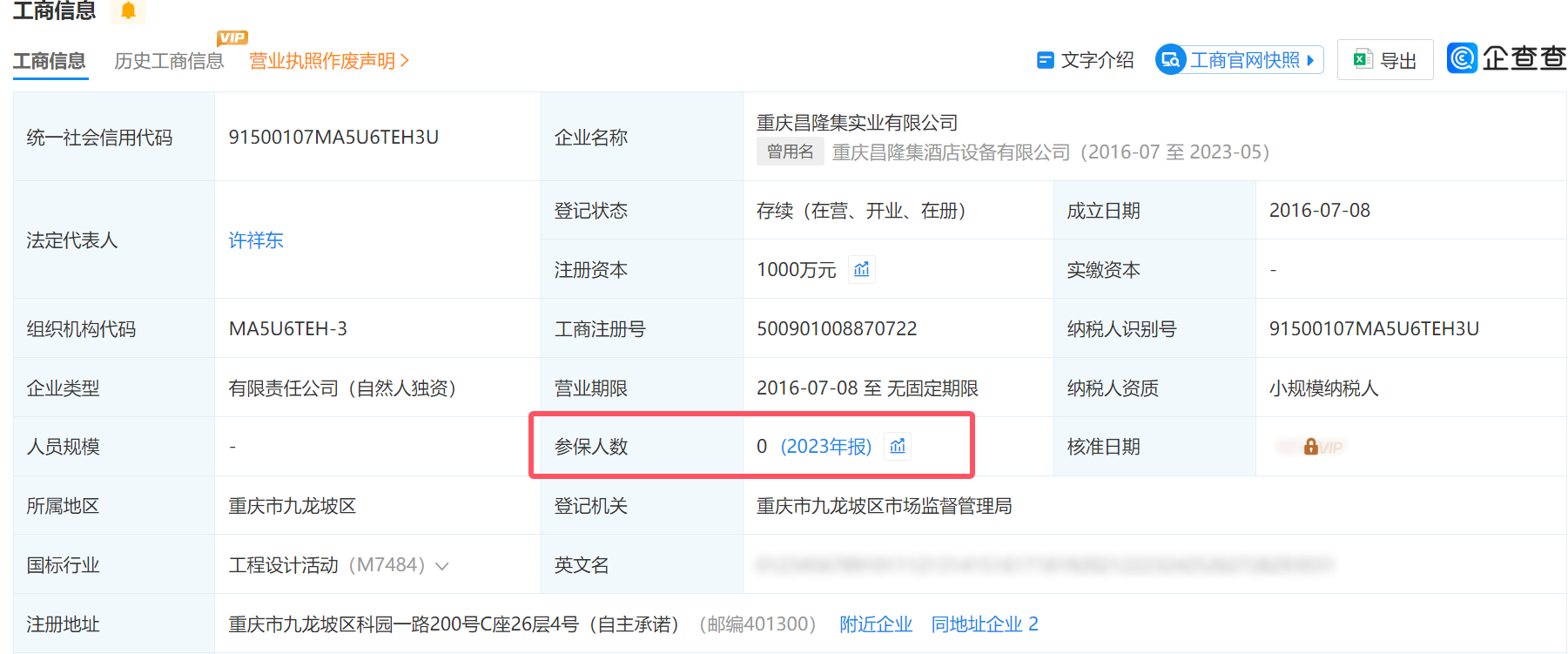Click the orange bell notification icon
Screen dimensions: 1568x654
click(128, 10)
